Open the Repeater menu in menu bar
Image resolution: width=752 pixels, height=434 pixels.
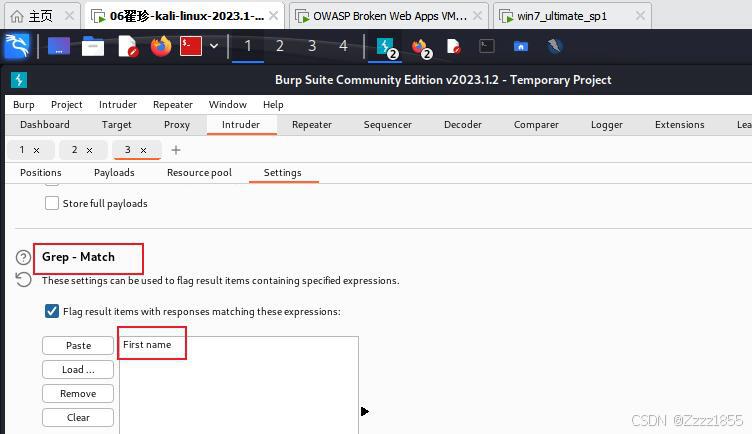tap(173, 105)
